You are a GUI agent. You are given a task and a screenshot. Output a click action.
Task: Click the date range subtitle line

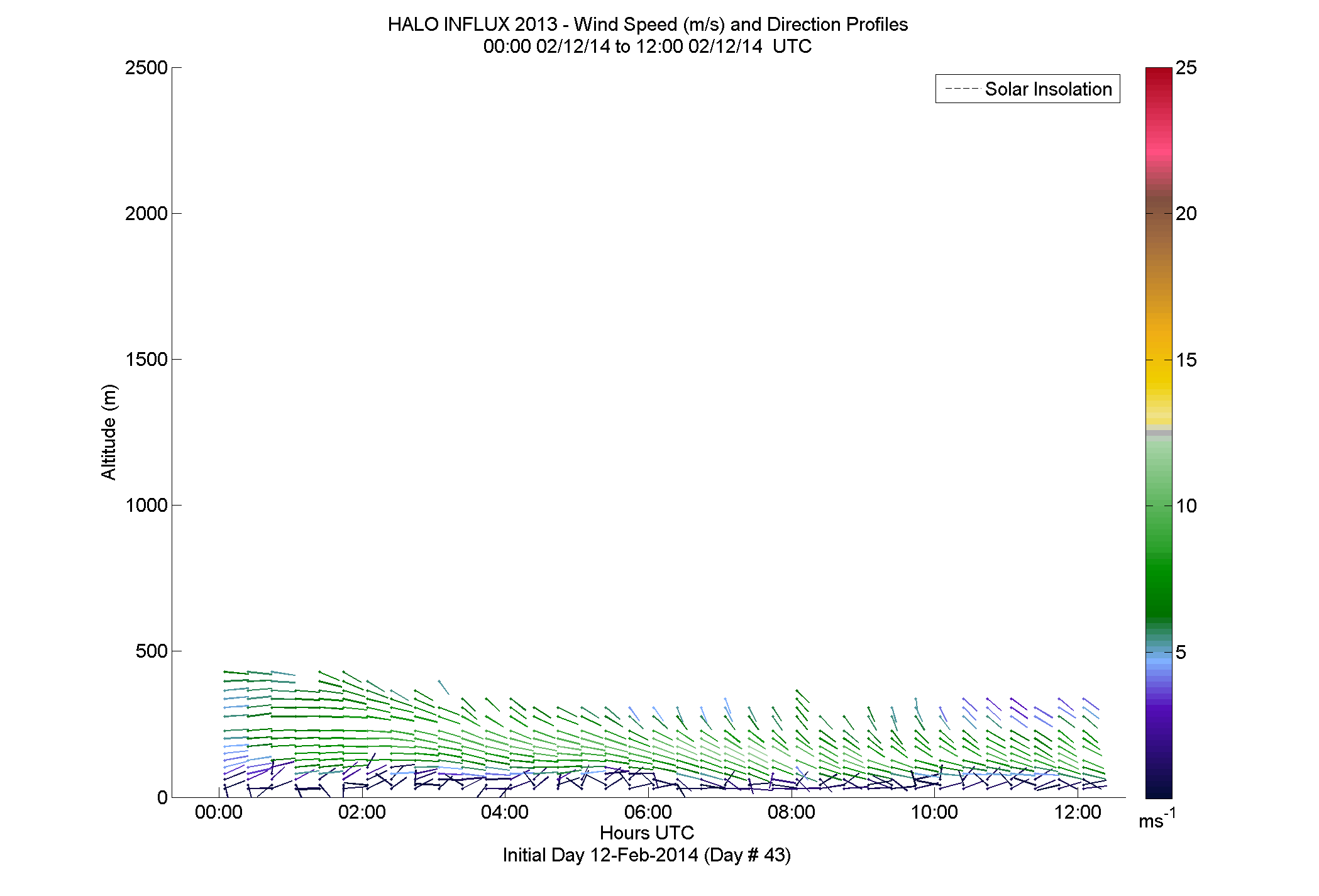click(x=648, y=47)
